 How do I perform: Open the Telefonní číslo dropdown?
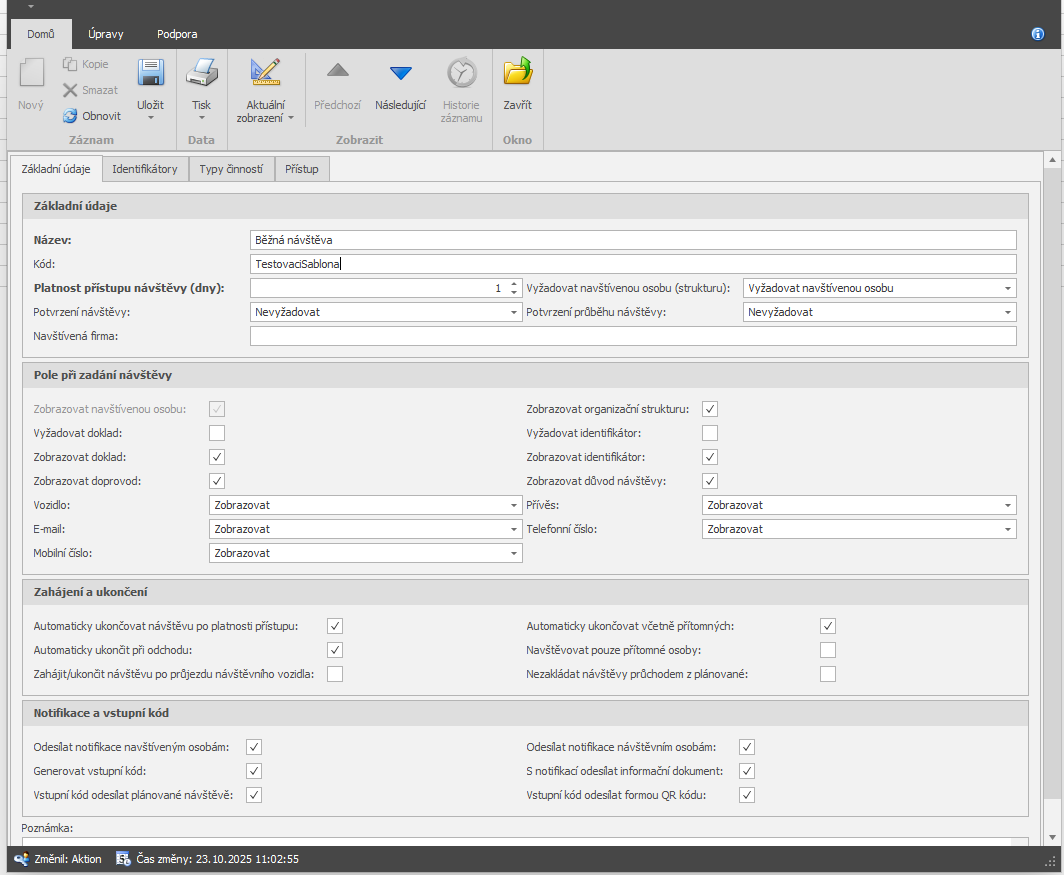coord(1008,529)
